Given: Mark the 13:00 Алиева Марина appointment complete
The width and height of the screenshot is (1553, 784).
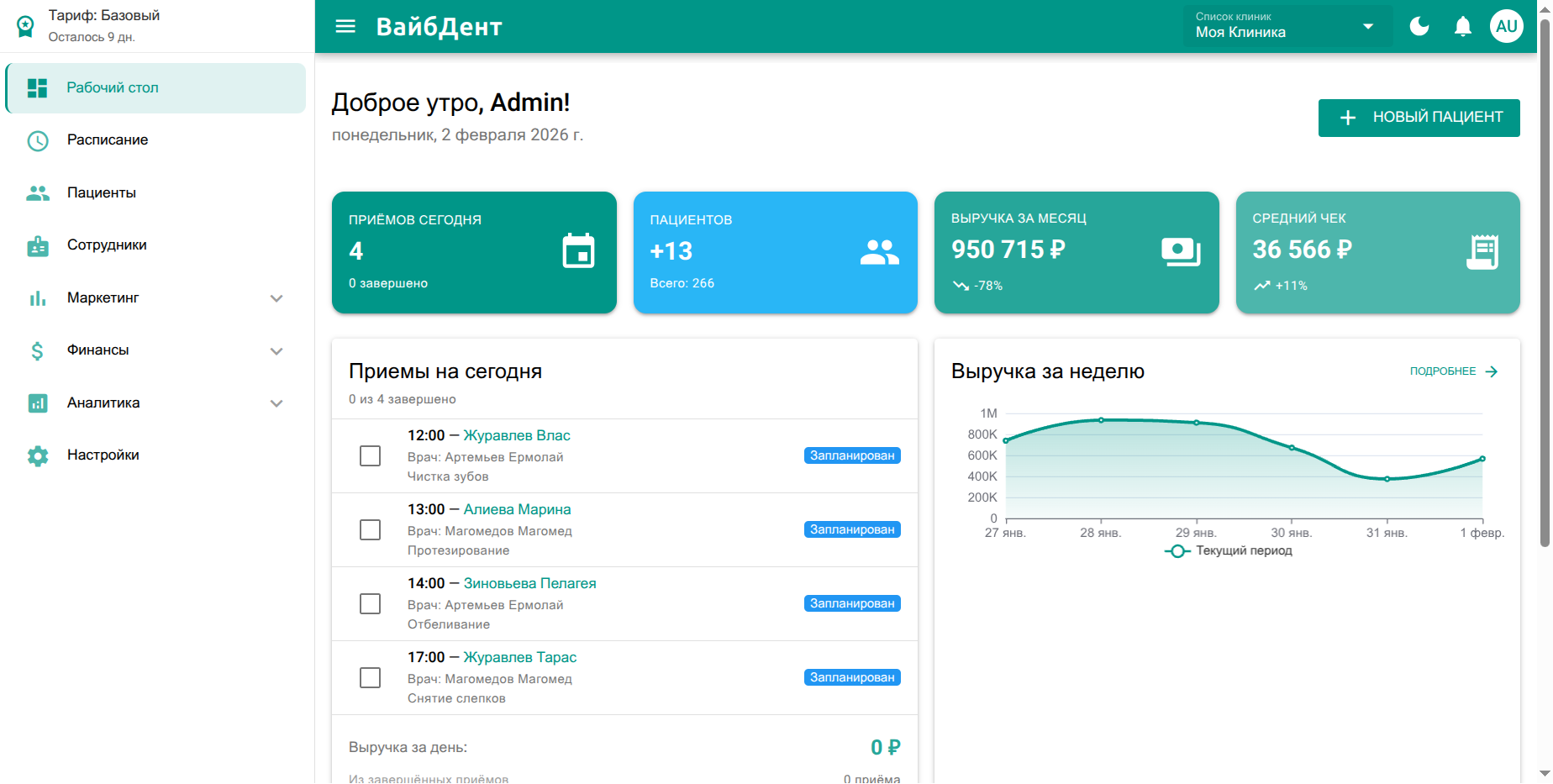Looking at the screenshot, I should point(370,529).
